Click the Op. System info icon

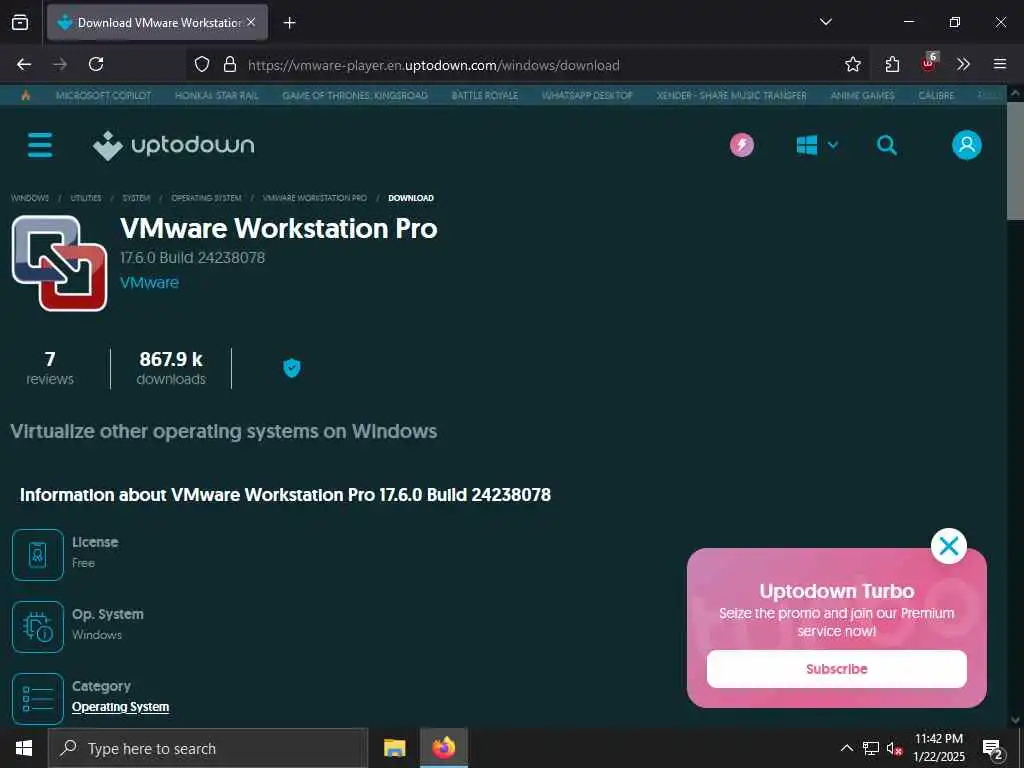[38, 627]
